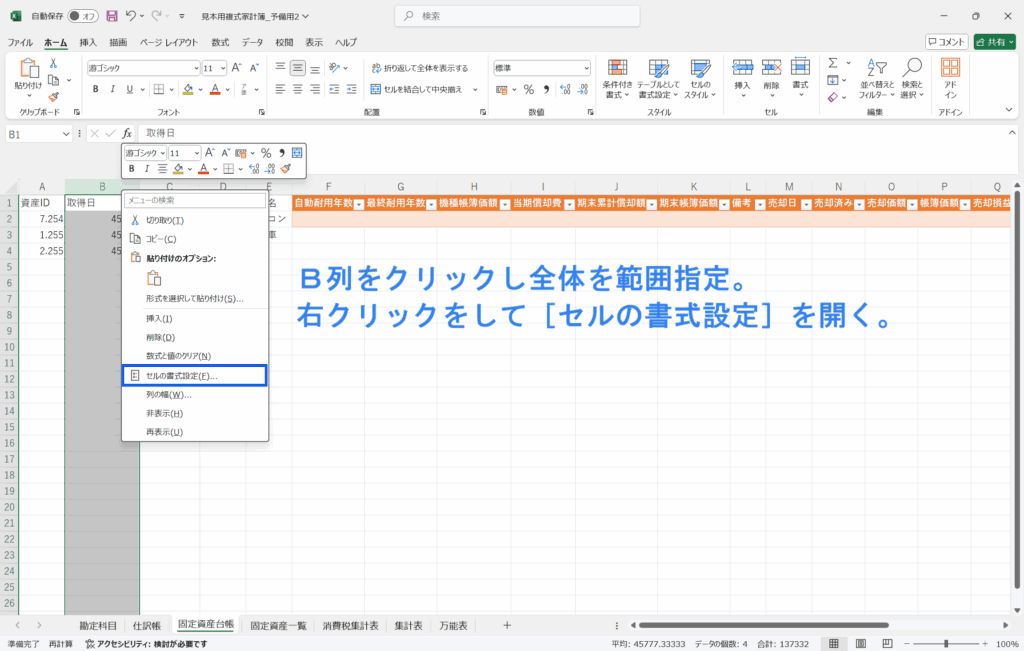Click the ribbon increase indent icon

point(351,89)
